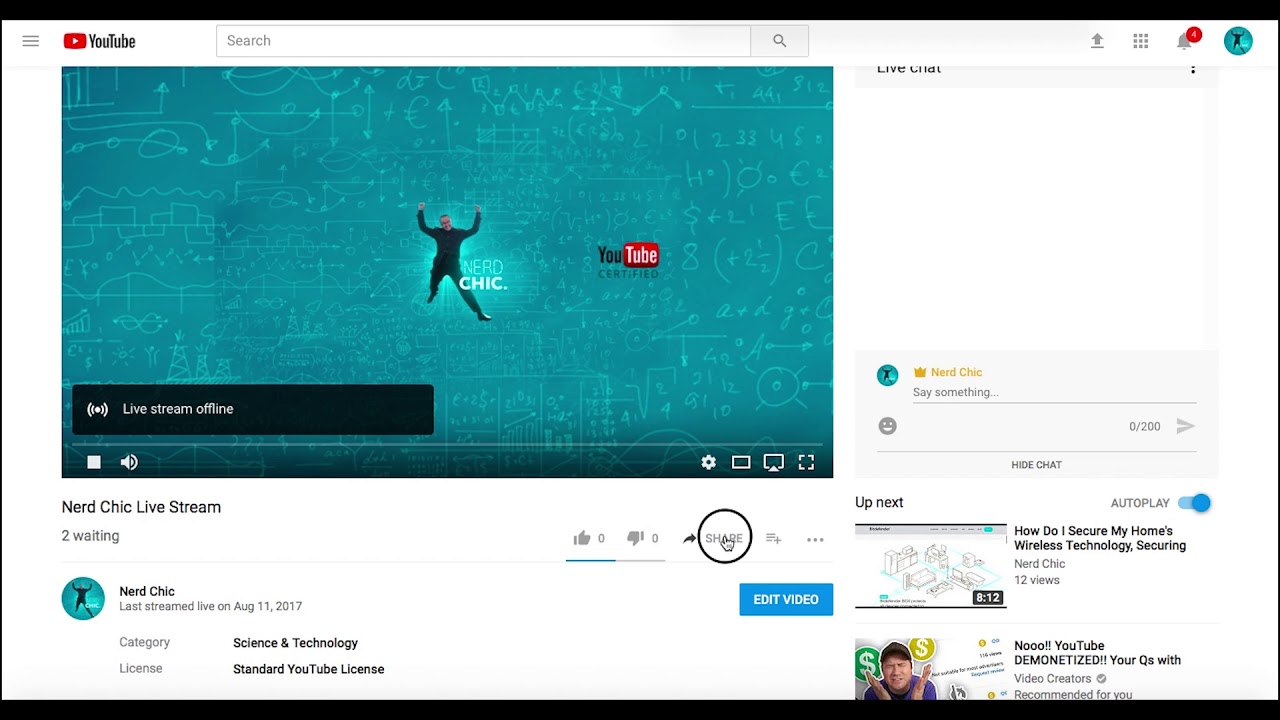Click the Search input field
Viewport: 1280px width, 720px height.
(483, 41)
